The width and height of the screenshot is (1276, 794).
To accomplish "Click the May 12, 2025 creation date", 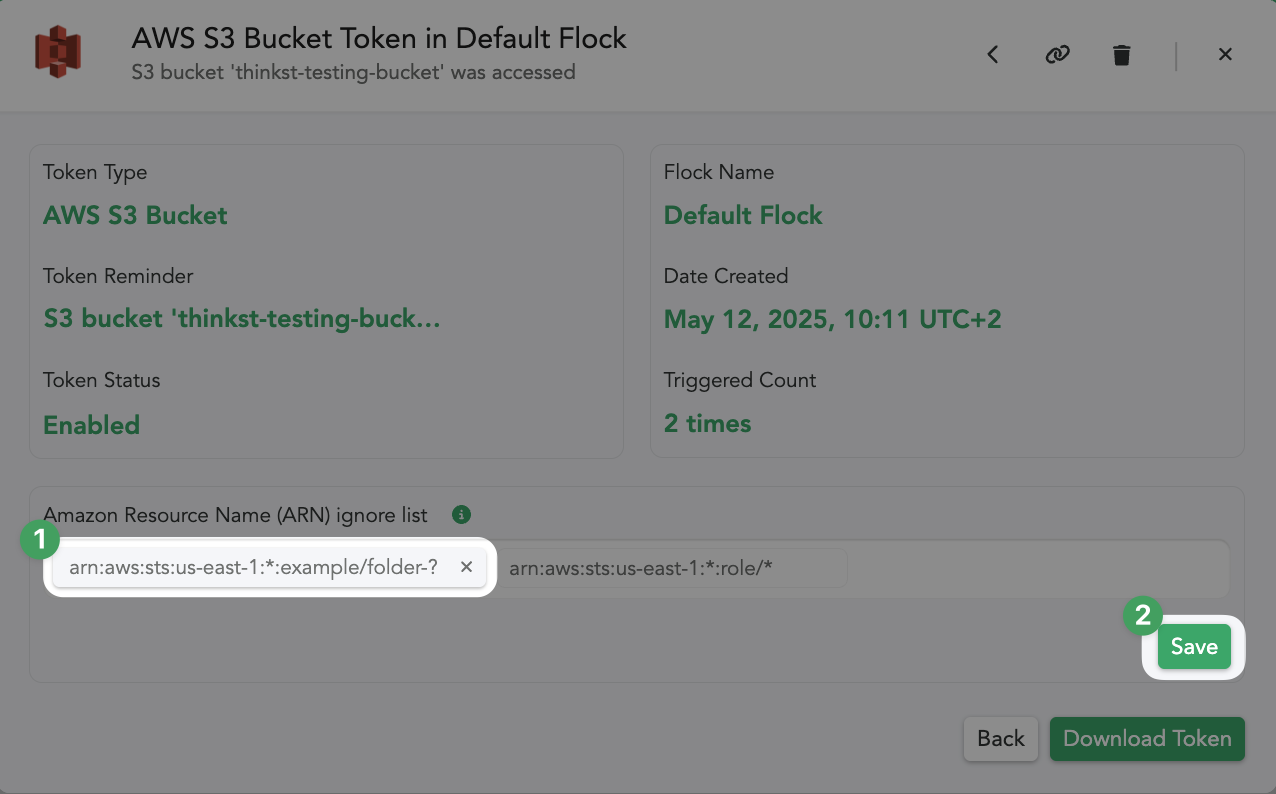I will click(833, 319).
